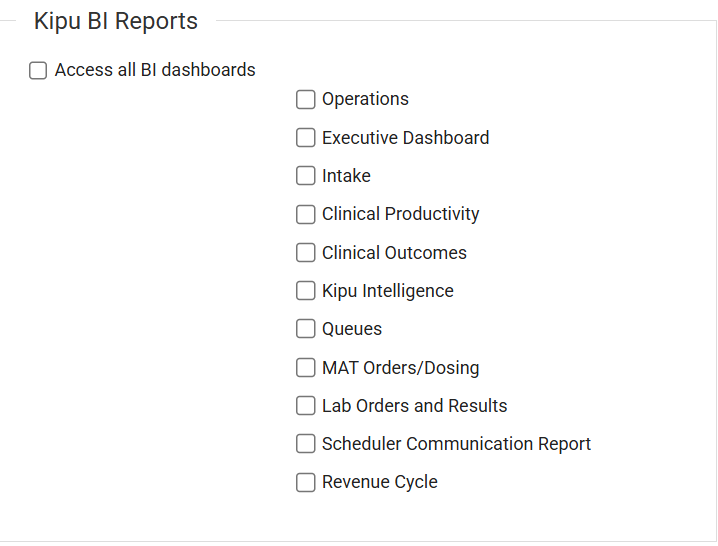This screenshot has width=718, height=546.
Task: Toggle the Intake checkbox
Action: [306, 176]
